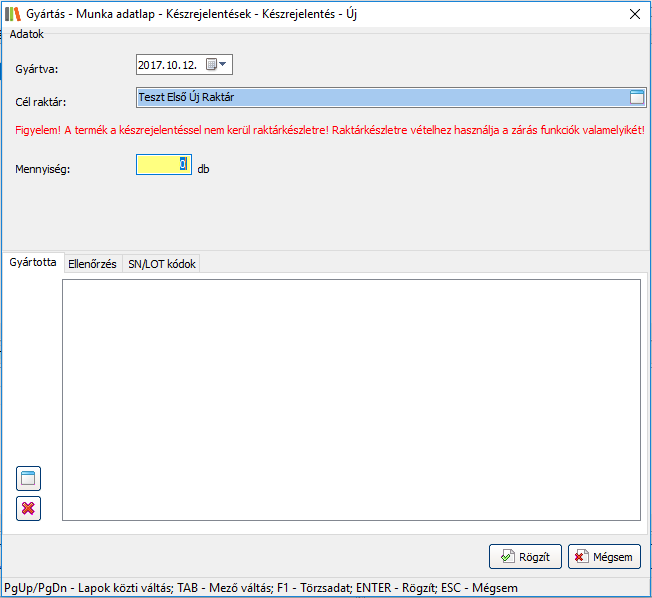Click inside the empty Gyártotta list area
This screenshot has width=652, height=598.
pos(350,400)
